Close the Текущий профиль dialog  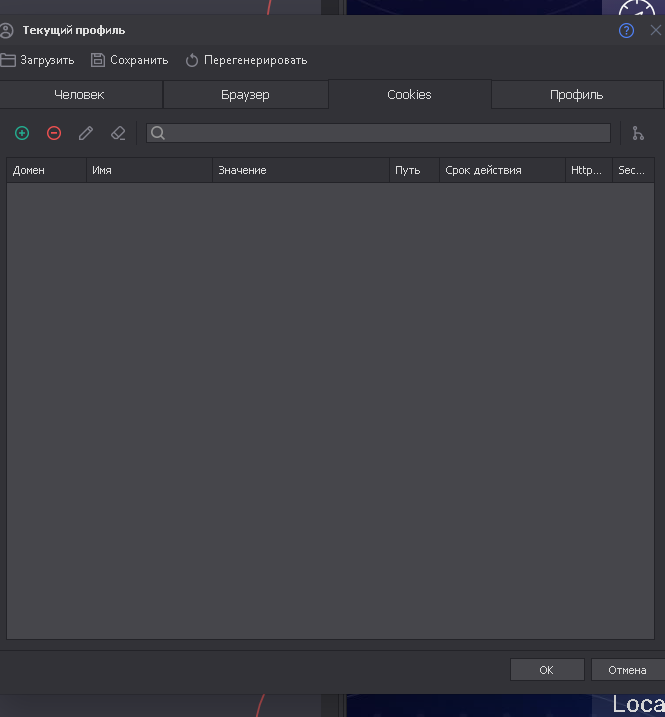[656, 30]
